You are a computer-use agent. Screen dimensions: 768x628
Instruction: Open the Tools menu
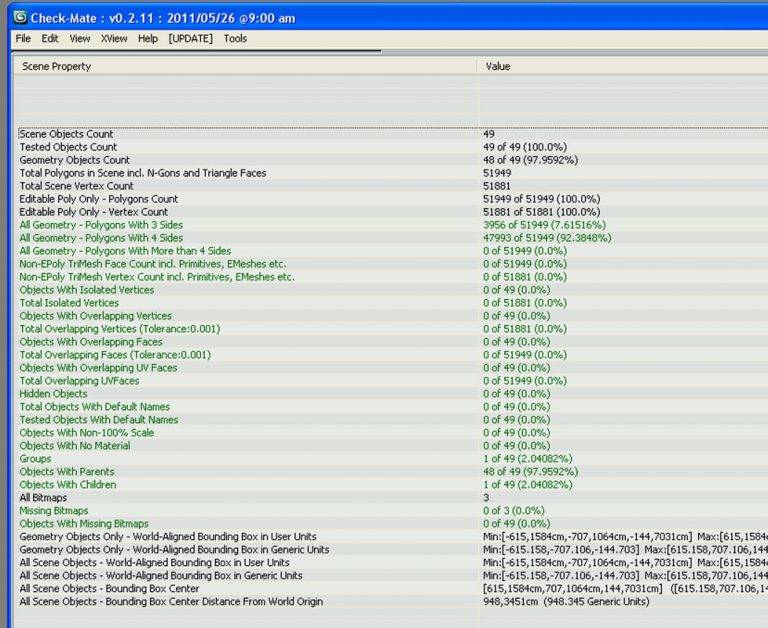click(x=235, y=39)
